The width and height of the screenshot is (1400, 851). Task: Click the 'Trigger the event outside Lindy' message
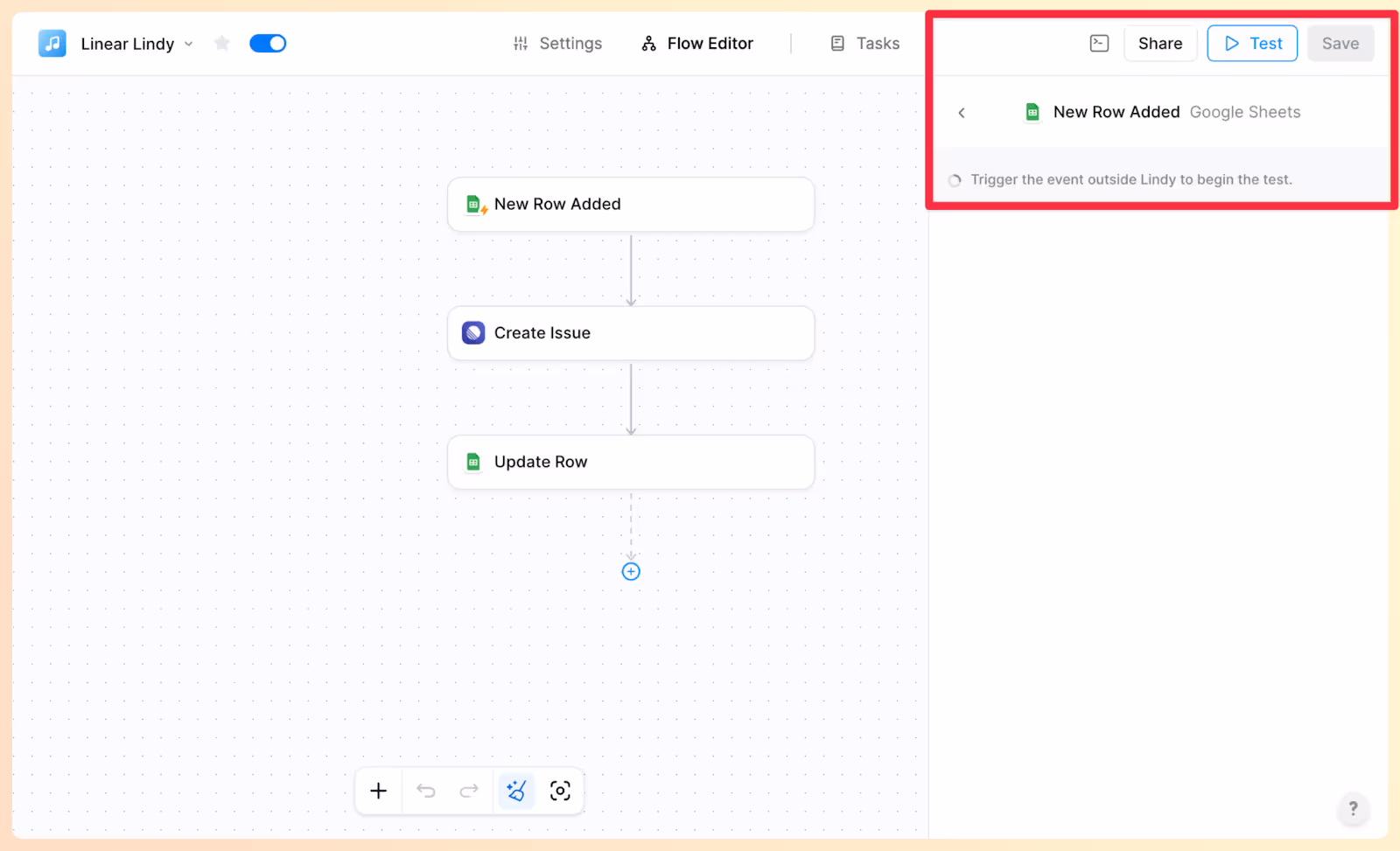[x=1131, y=179]
